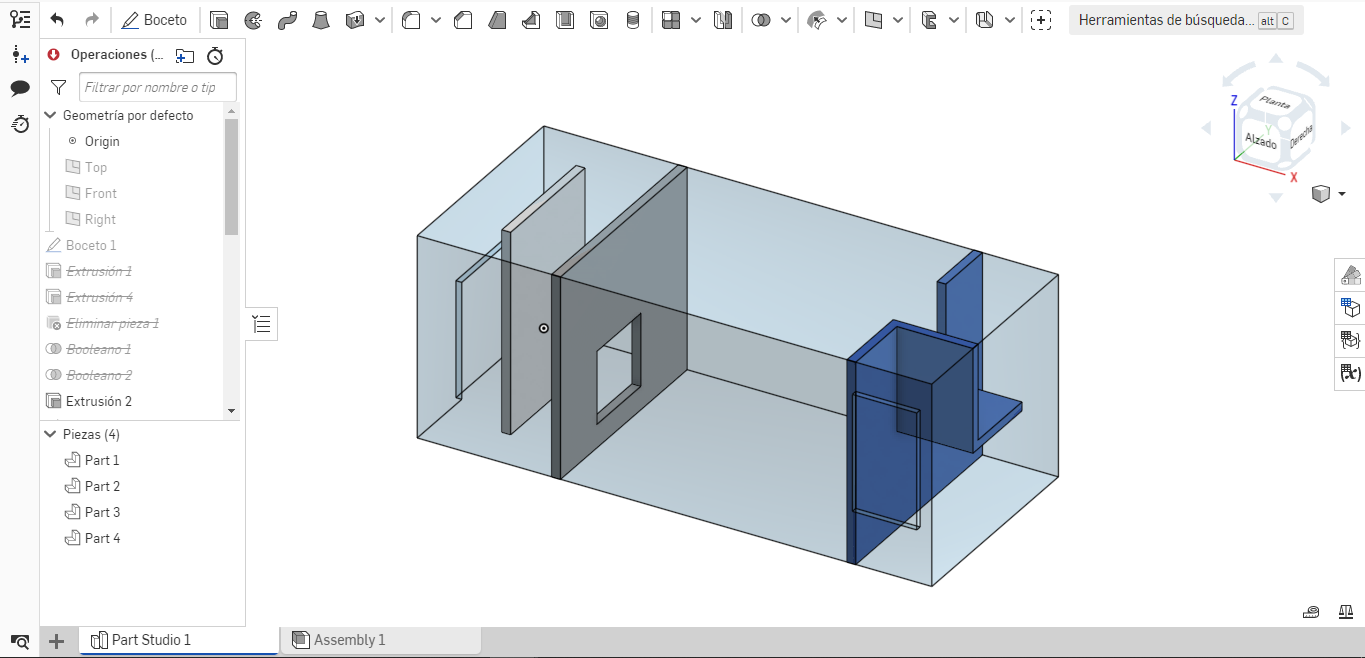Open the appearances panel on right edge
Viewport: 1365px width, 658px height.
click(x=1350, y=274)
